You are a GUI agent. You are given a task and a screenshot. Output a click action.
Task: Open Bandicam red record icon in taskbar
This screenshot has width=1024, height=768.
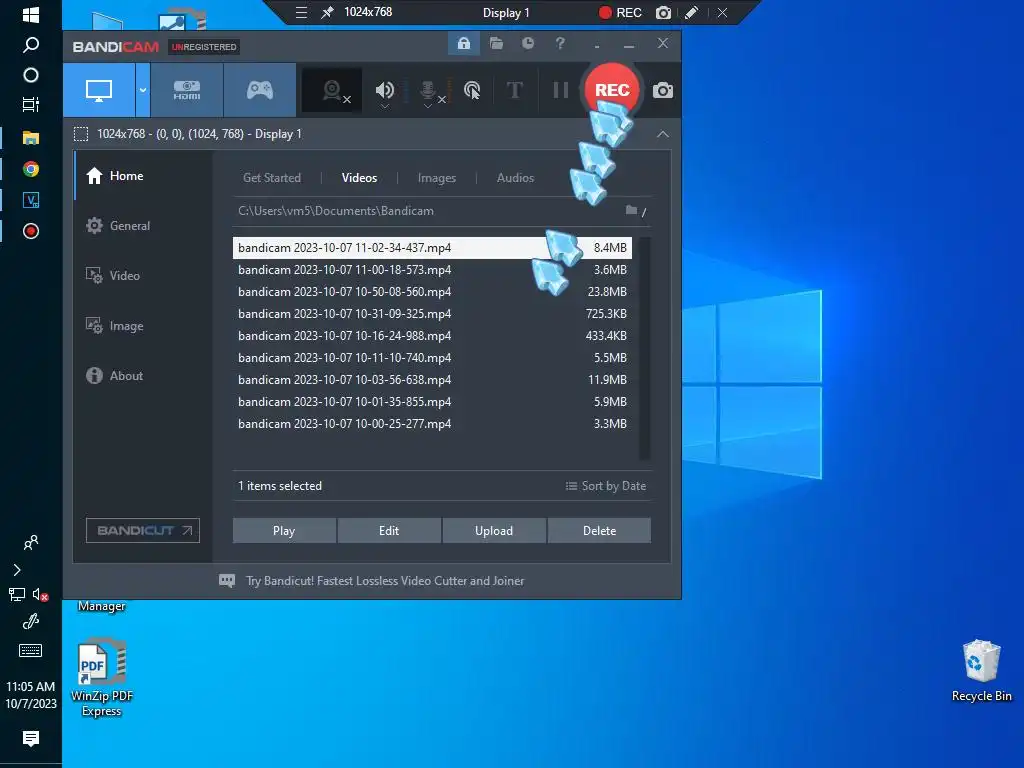click(31, 231)
